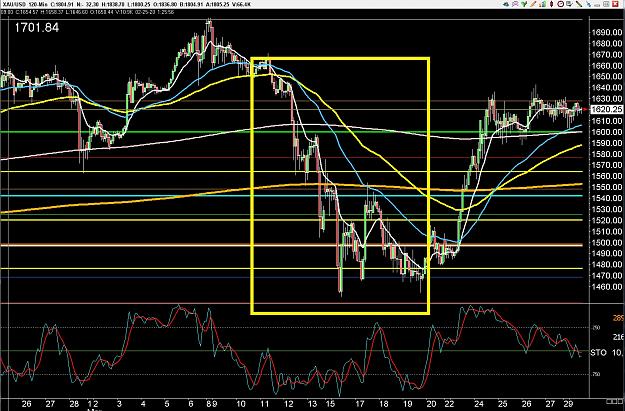
Task: Click the STO indicator label
Action: (x=599, y=352)
